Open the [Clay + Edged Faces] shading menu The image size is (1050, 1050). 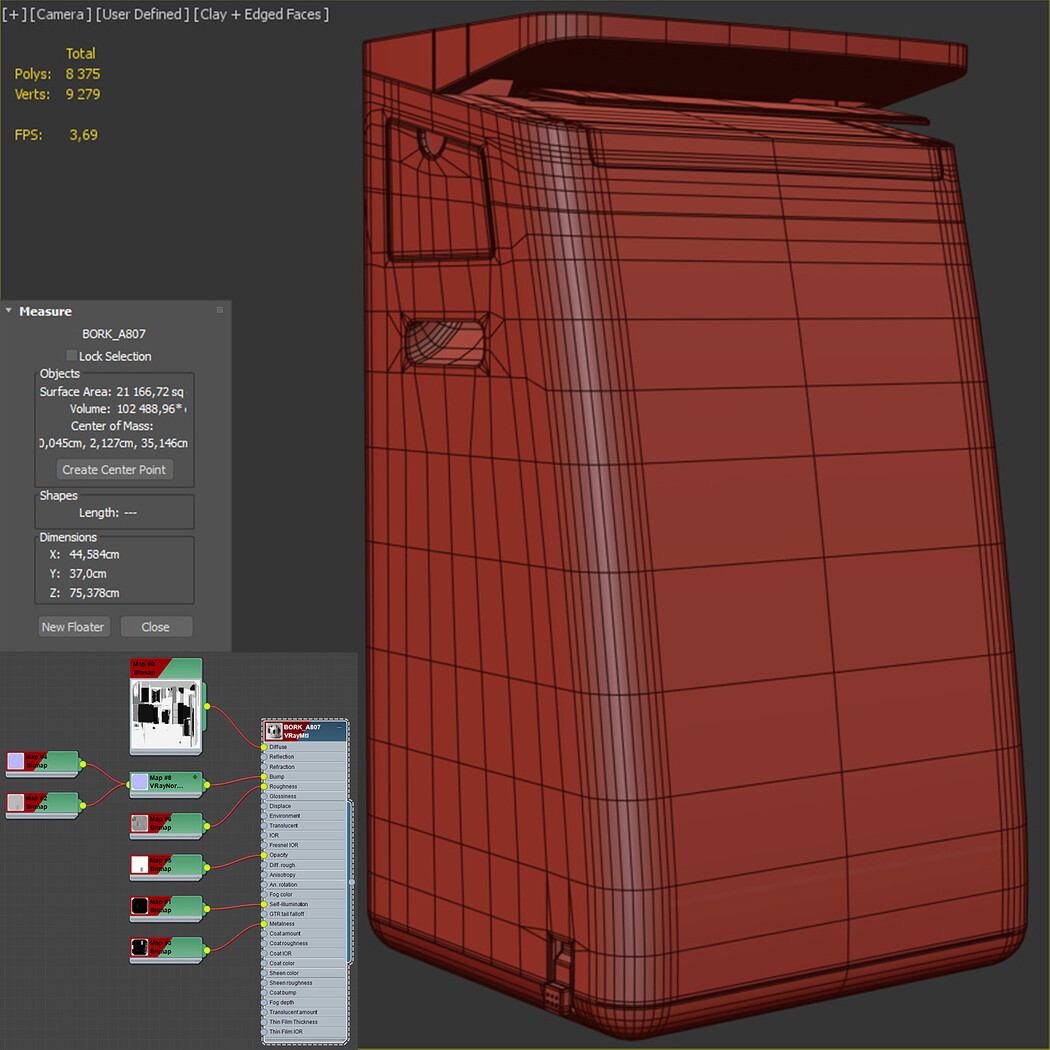click(261, 14)
